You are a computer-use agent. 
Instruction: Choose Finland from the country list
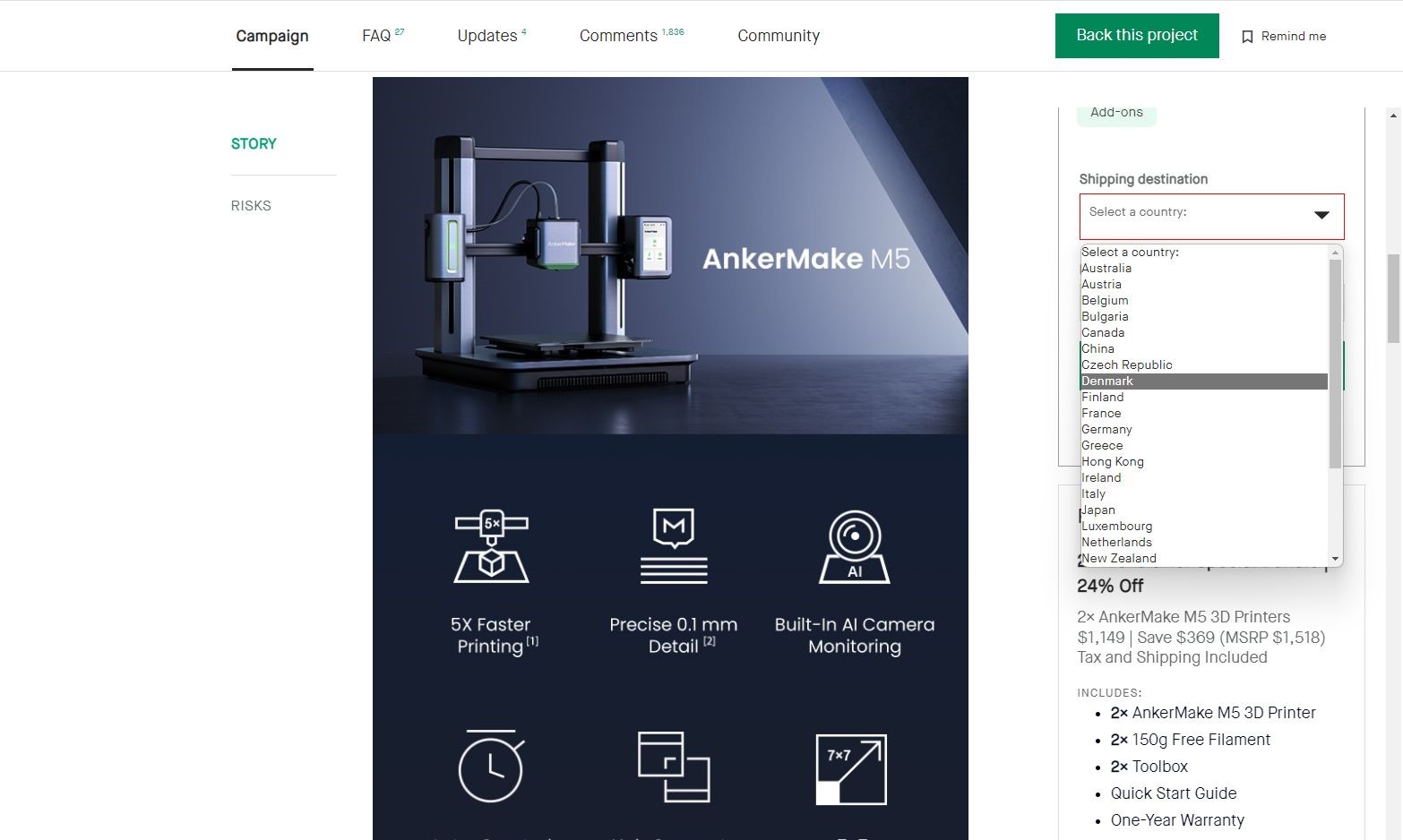click(x=1203, y=398)
